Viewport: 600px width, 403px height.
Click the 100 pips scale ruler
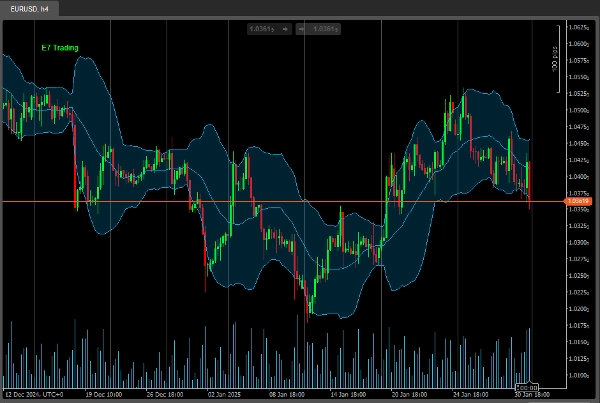click(556, 59)
